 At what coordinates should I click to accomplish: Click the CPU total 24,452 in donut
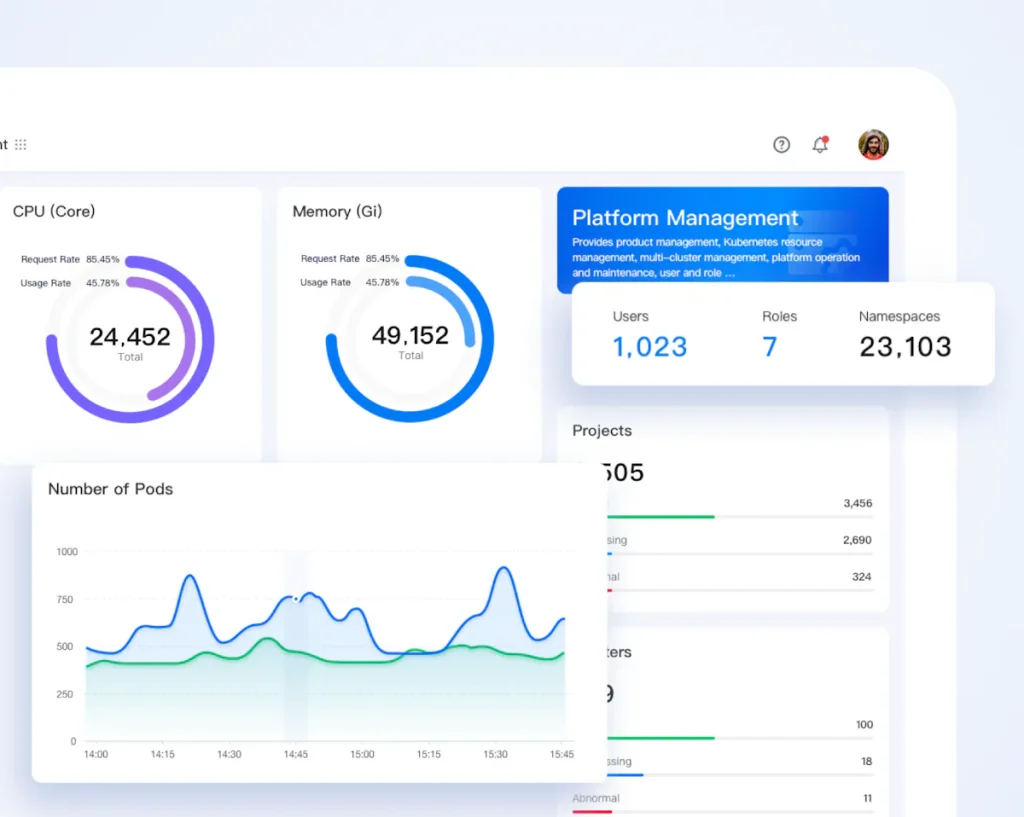[x=130, y=337]
